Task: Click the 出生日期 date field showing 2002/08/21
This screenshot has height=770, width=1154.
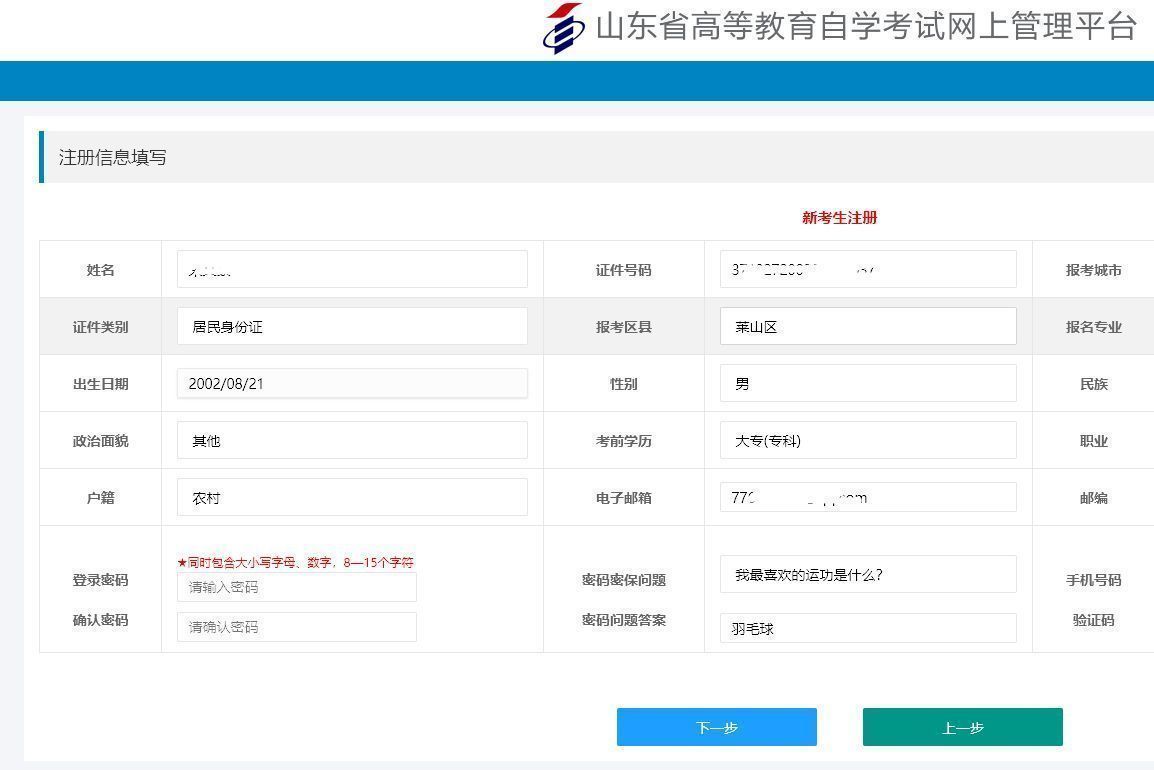Action: pyautogui.click(x=351, y=383)
